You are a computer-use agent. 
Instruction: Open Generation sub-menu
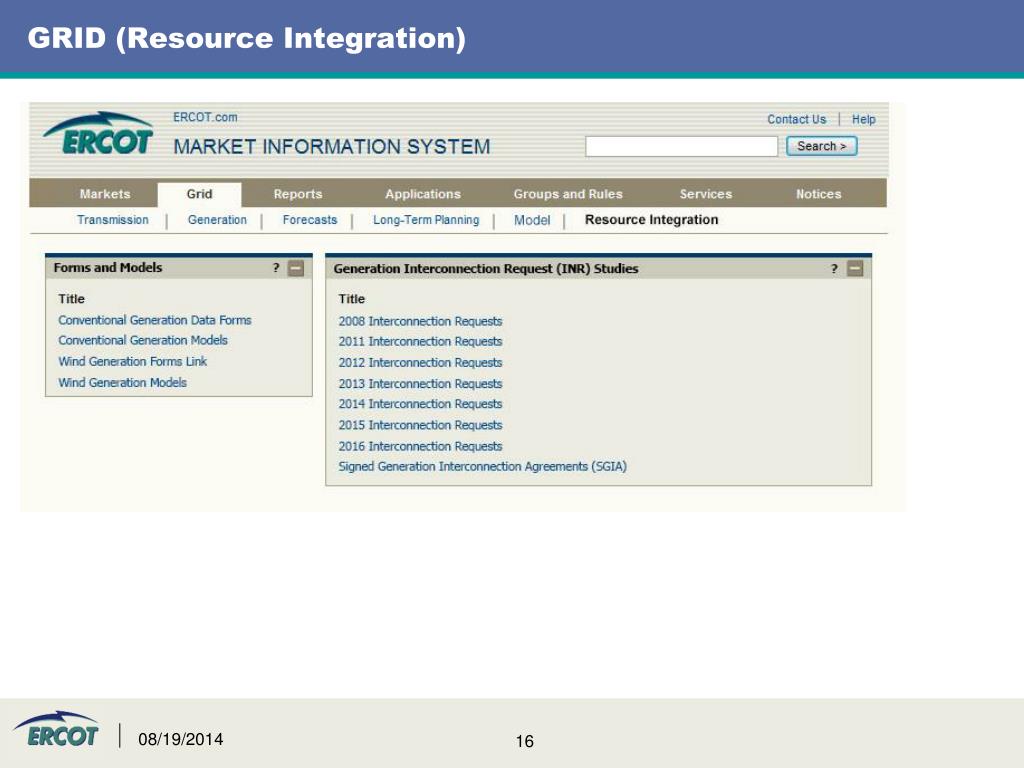pos(217,220)
